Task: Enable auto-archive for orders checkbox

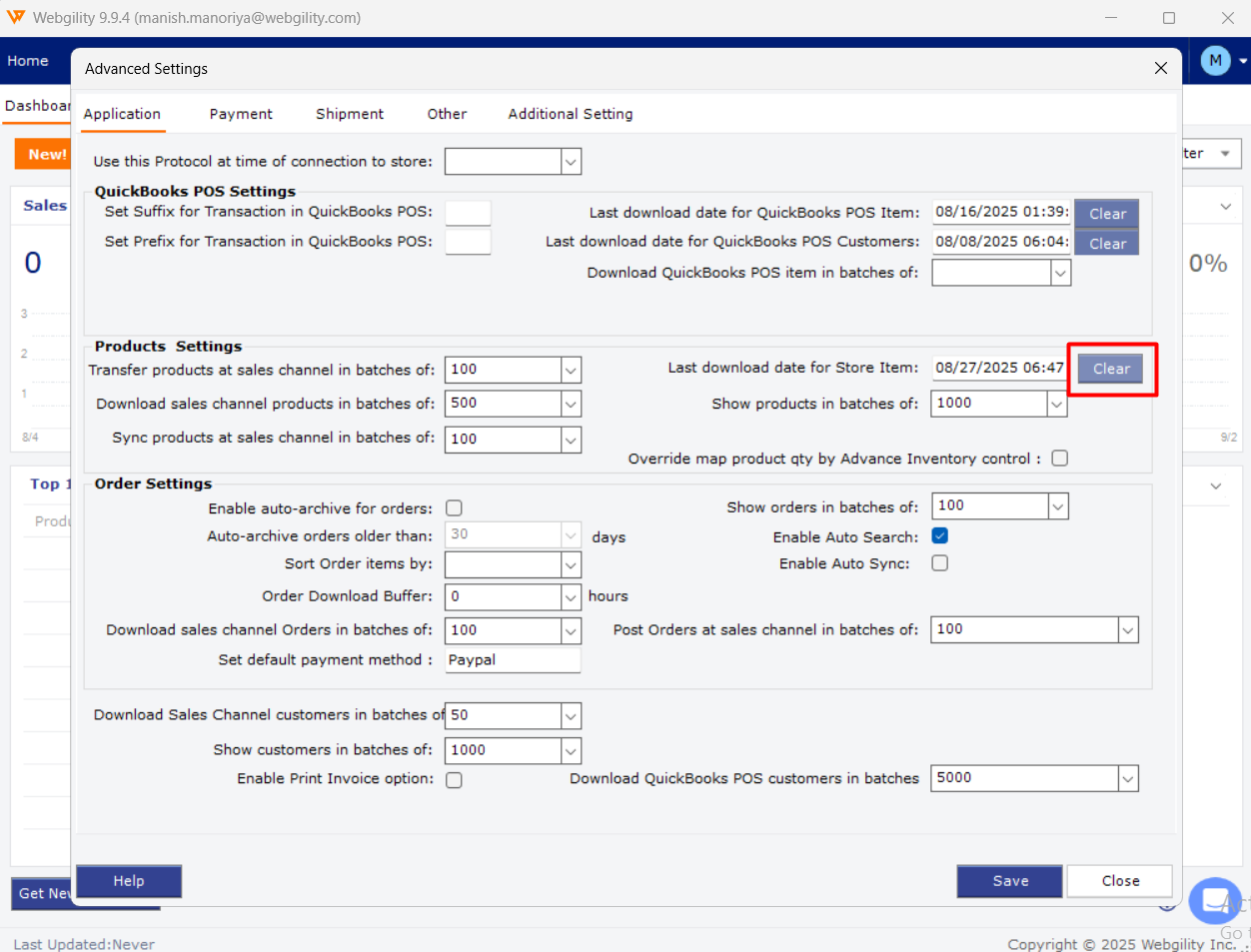Action: (x=454, y=508)
